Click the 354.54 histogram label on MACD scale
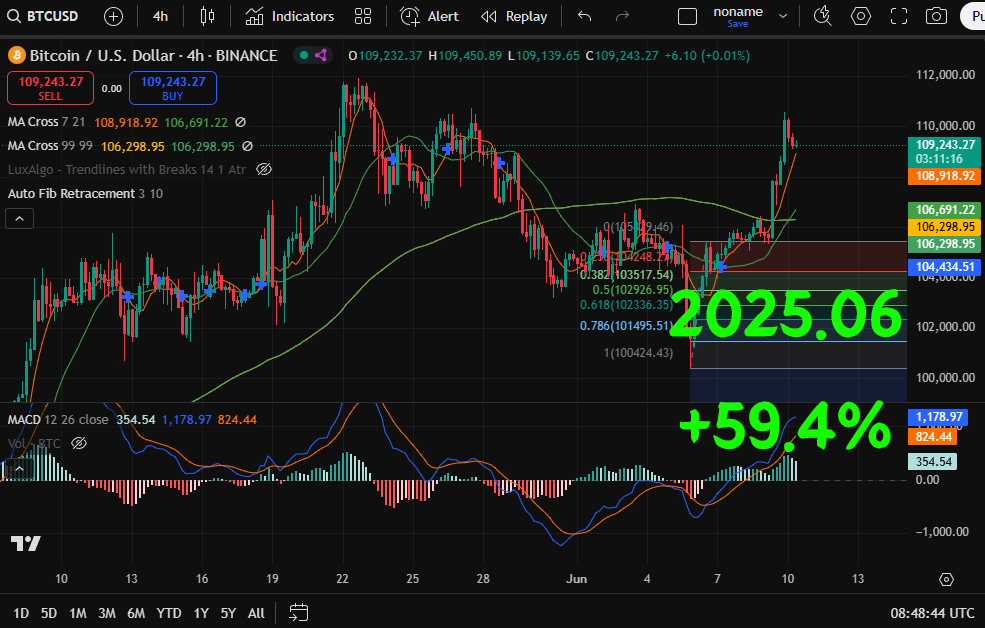This screenshot has width=985, height=628. (933, 462)
